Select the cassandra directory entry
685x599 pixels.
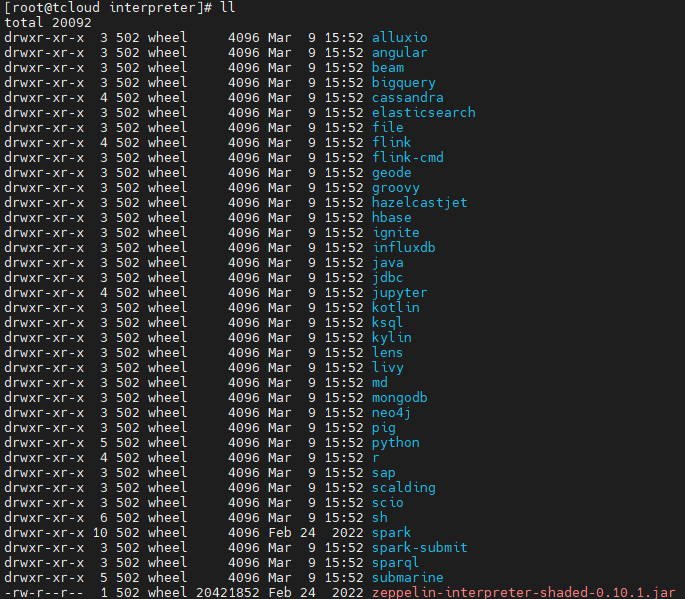(x=407, y=97)
